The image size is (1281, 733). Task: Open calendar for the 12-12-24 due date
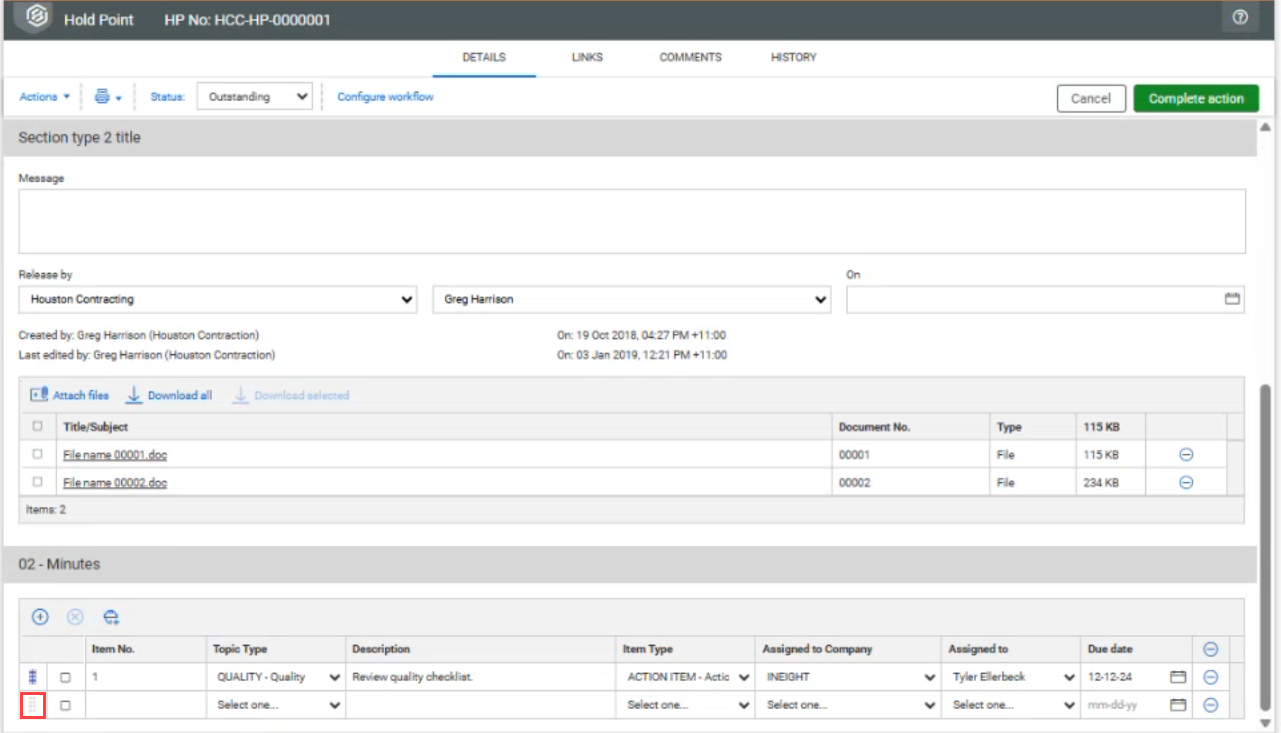pyautogui.click(x=1178, y=677)
